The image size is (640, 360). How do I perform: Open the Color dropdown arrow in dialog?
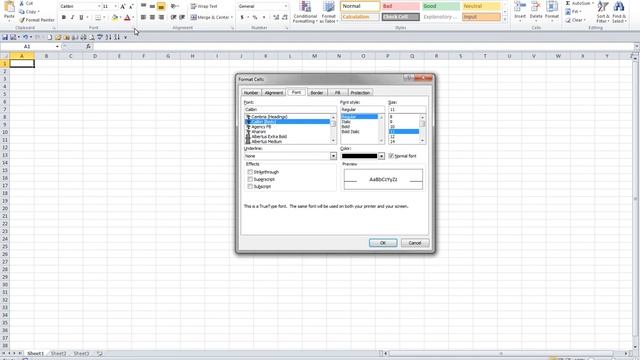tap(381, 156)
